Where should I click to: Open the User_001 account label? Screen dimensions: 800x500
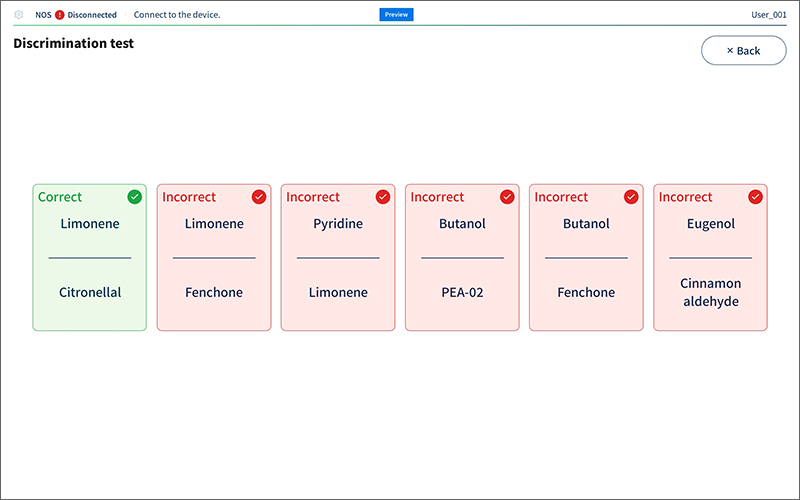[769, 15]
